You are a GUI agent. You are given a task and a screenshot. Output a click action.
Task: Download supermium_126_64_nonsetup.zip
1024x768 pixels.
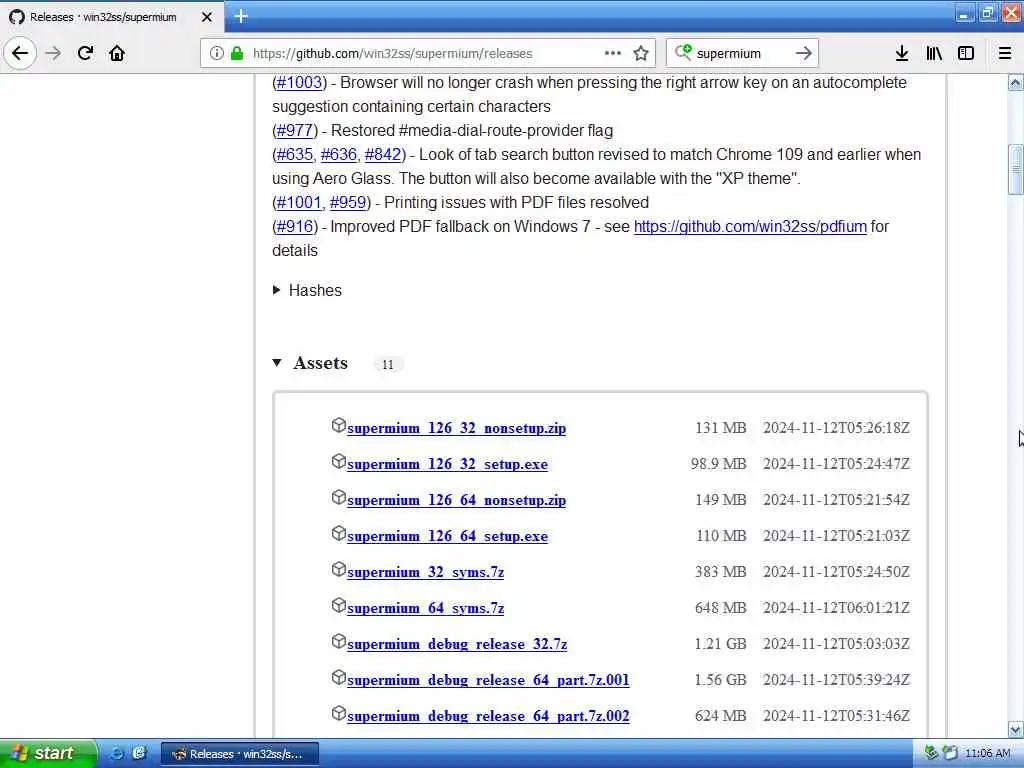(x=456, y=500)
